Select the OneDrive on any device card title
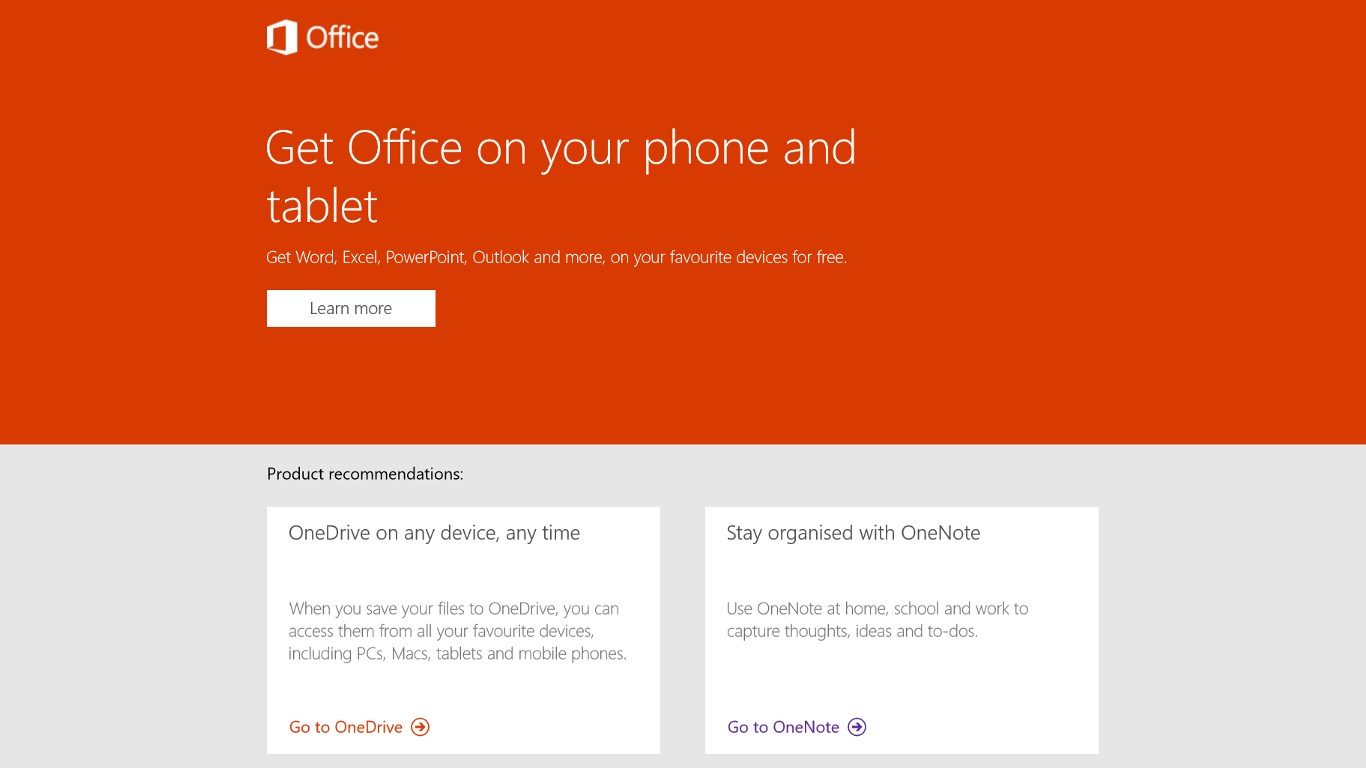The height and width of the screenshot is (768, 1366). coord(434,533)
